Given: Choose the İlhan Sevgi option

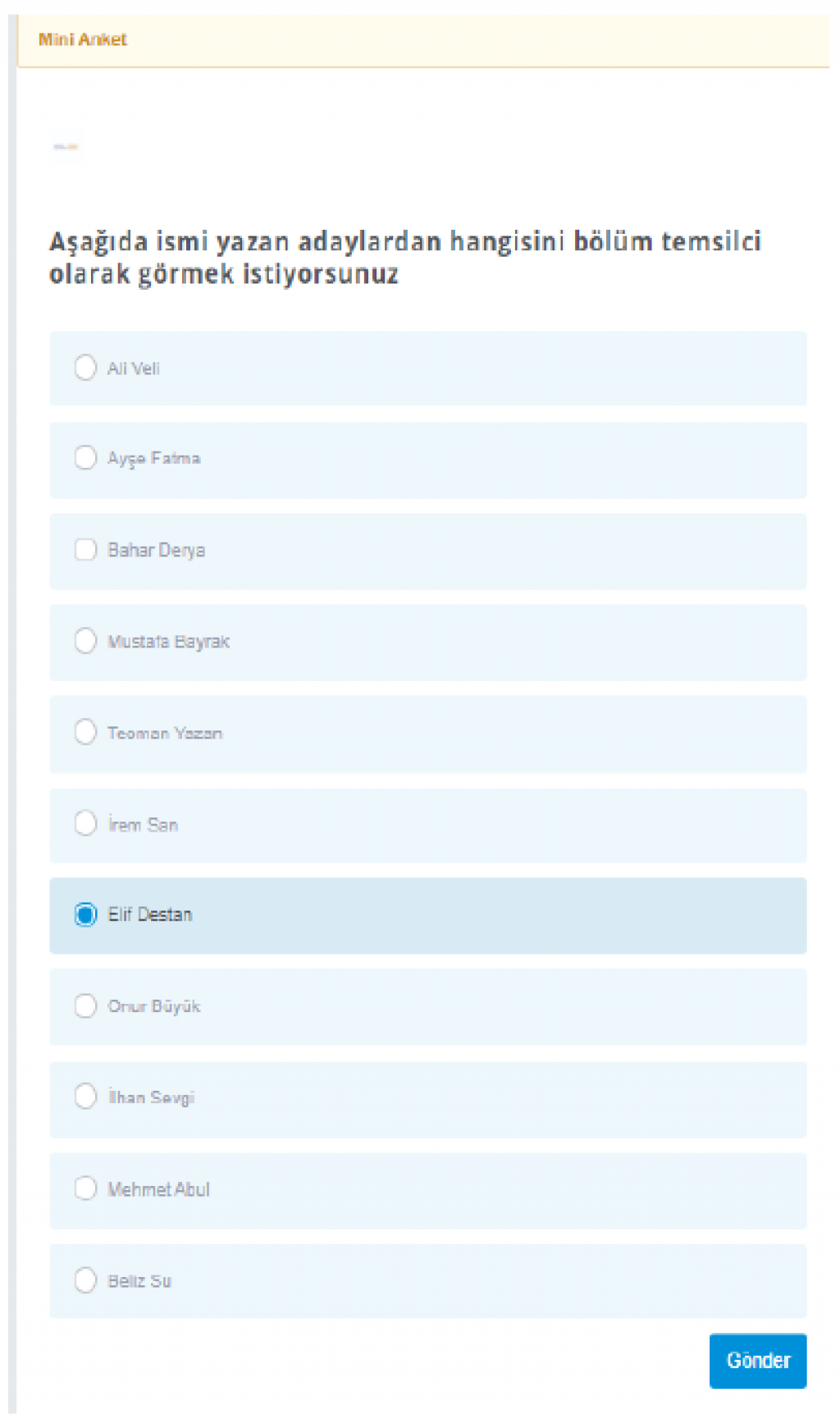Looking at the screenshot, I should [x=85, y=1097].
